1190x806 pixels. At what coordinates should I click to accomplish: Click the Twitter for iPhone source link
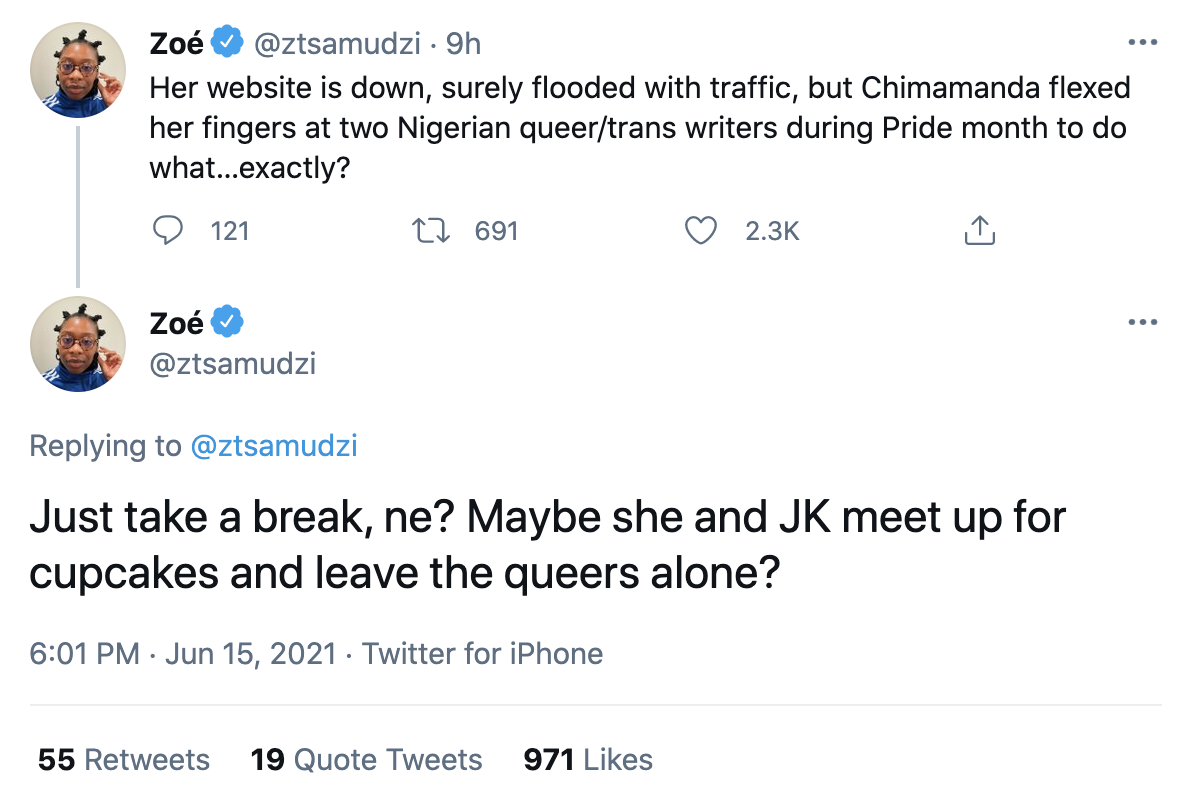tap(482, 653)
